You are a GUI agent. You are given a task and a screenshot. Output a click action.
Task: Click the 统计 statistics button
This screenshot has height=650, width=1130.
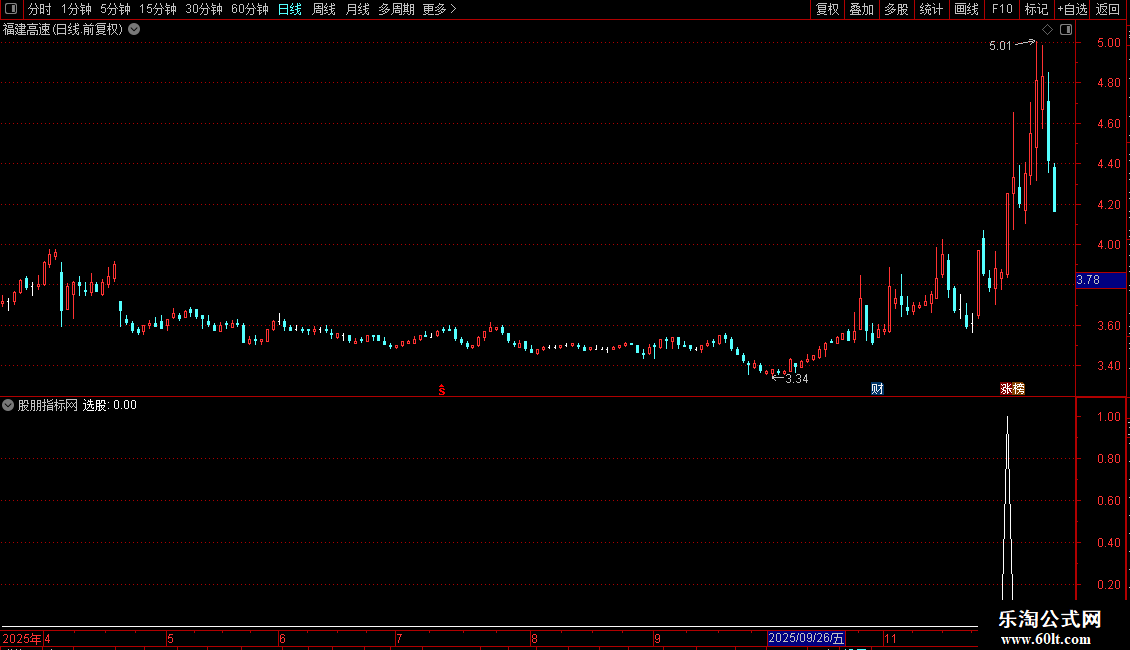click(931, 9)
